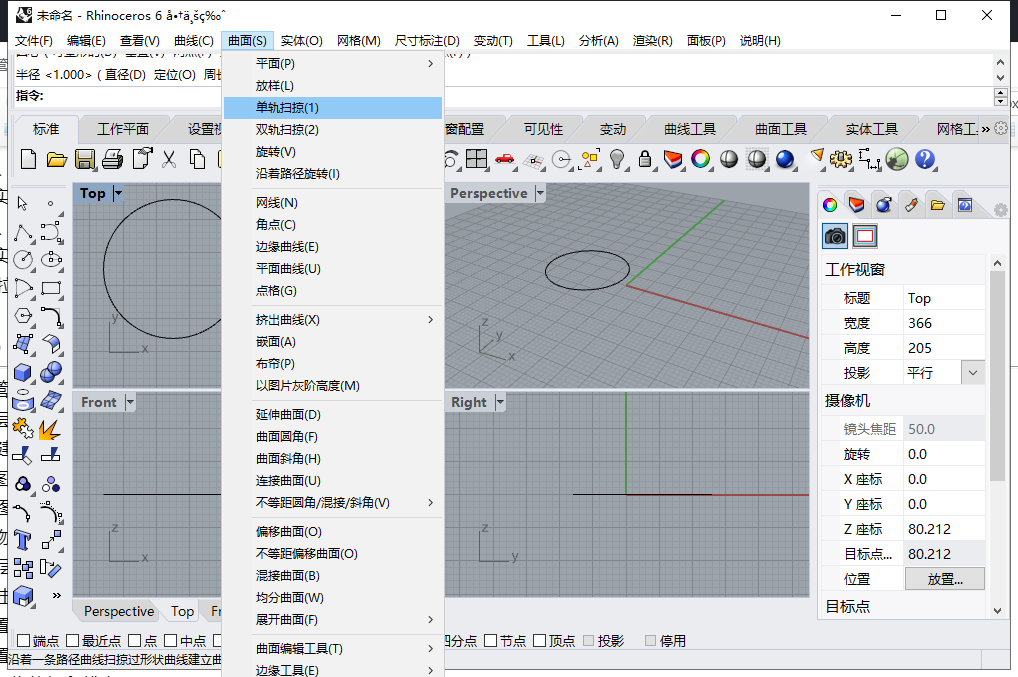Enable the 中点 snap checkbox
Image resolution: width=1018 pixels, height=677 pixels.
tap(171, 641)
